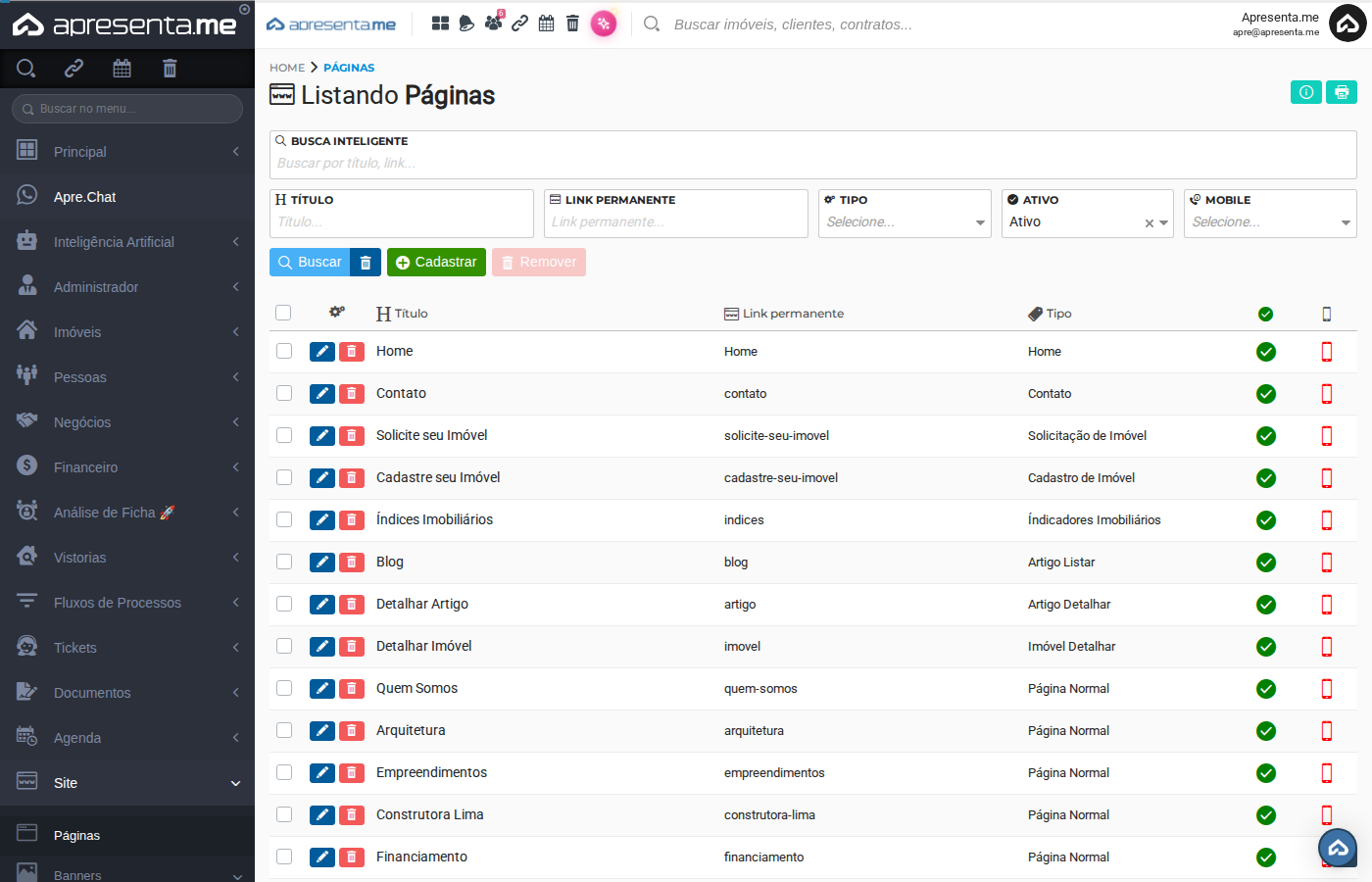Click the green print button
Screen dimensions: 1372x882
click(x=1342, y=92)
